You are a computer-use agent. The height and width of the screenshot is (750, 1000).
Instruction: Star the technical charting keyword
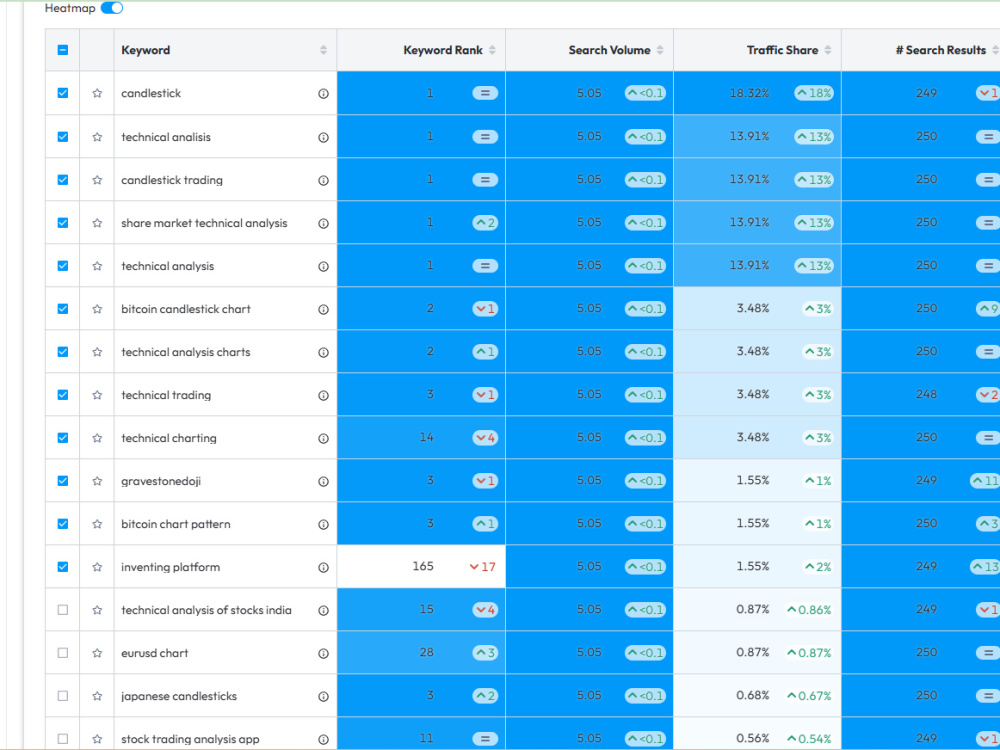tap(97, 438)
